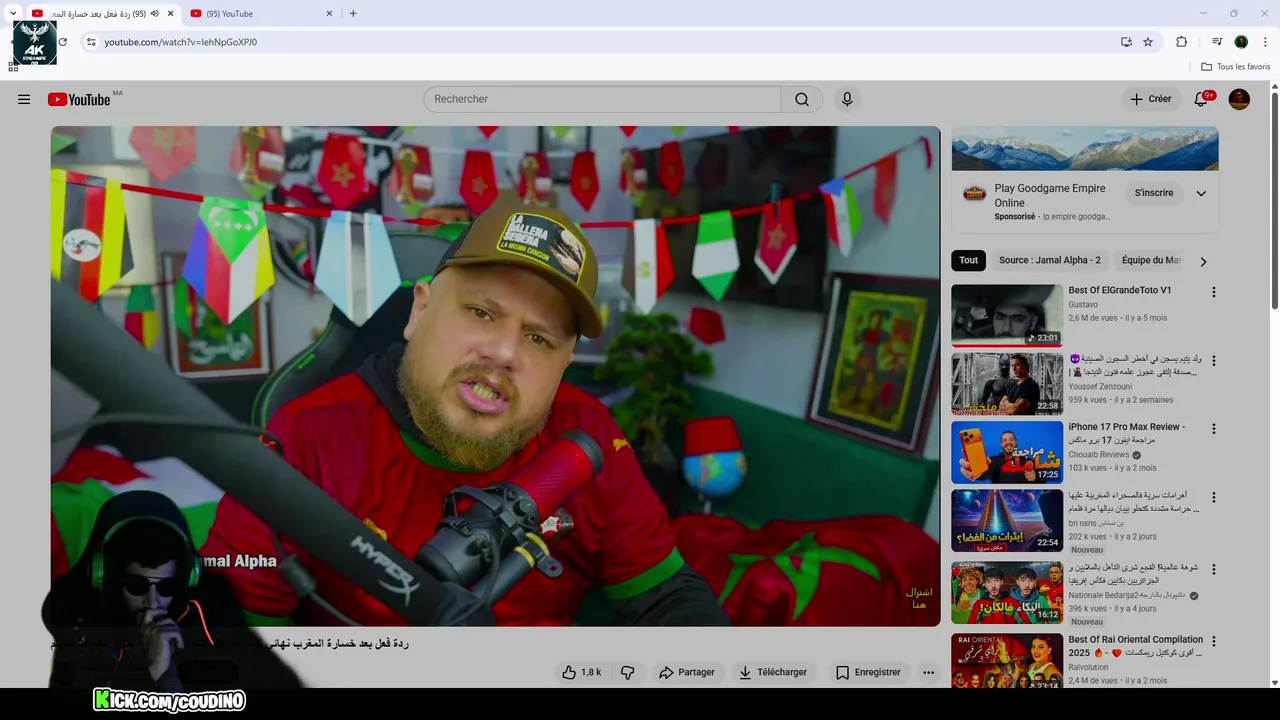This screenshot has width=1280, height=720.
Task: Reload the page with the refresh icon
Action: [x=62, y=42]
